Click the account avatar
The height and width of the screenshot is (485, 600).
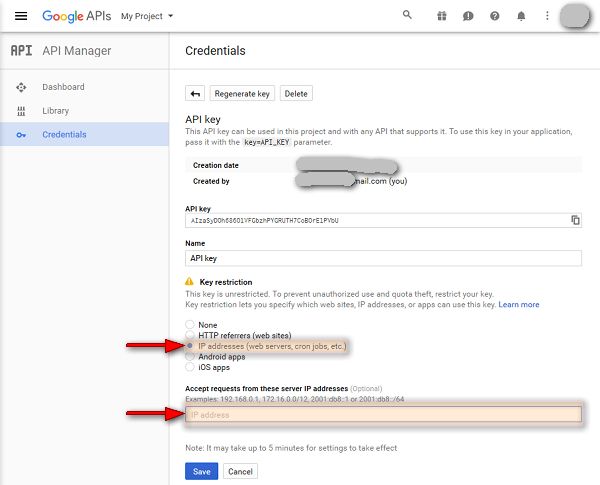pyautogui.click(x=574, y=16)
